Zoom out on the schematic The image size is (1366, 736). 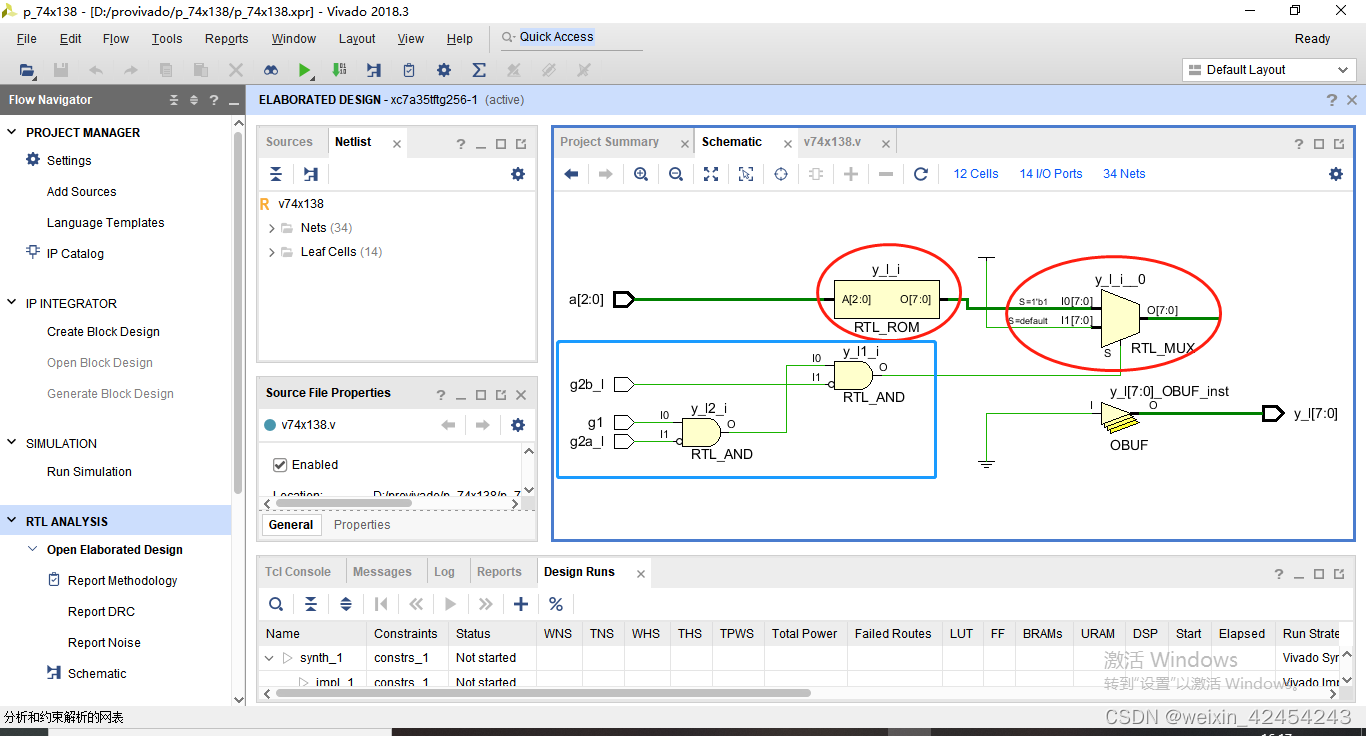pyautogui.click(x=676, y=174)
